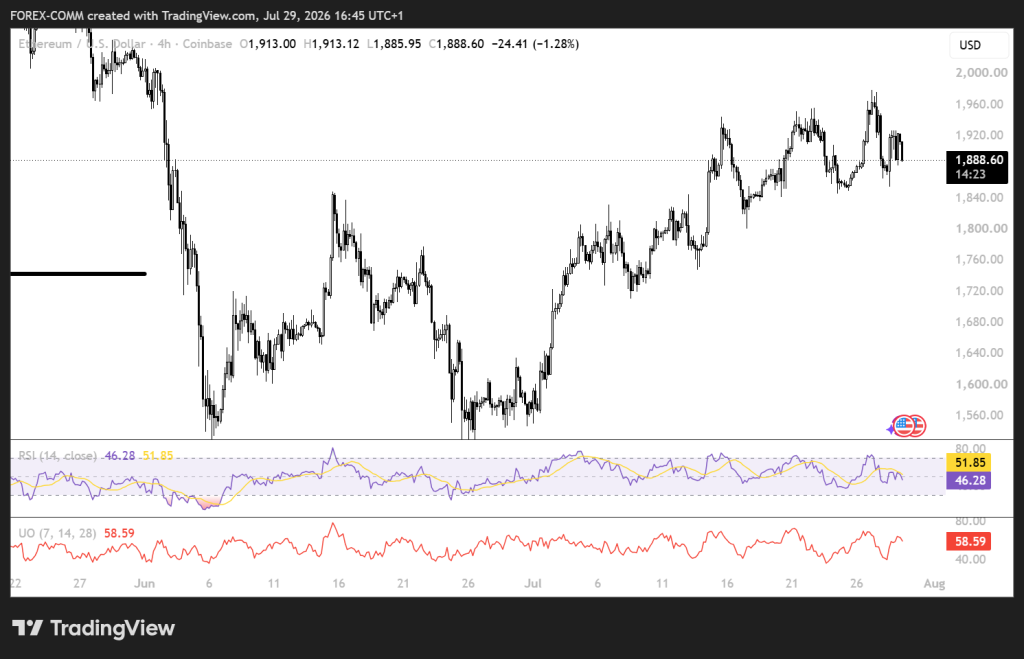Click the Aug label on time axis

(x=935, y=583)
